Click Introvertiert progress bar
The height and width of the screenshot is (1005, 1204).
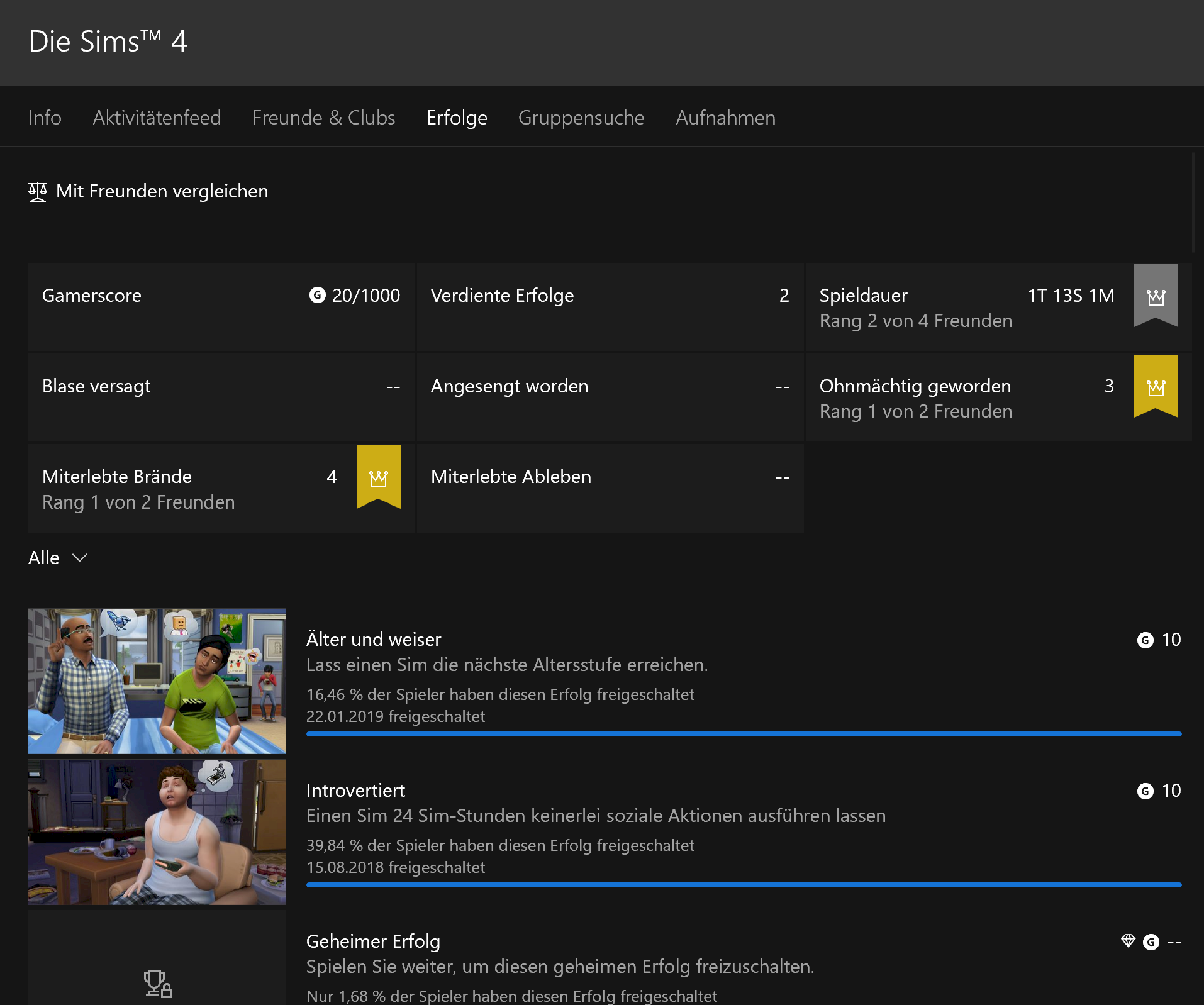click(744, 885)
